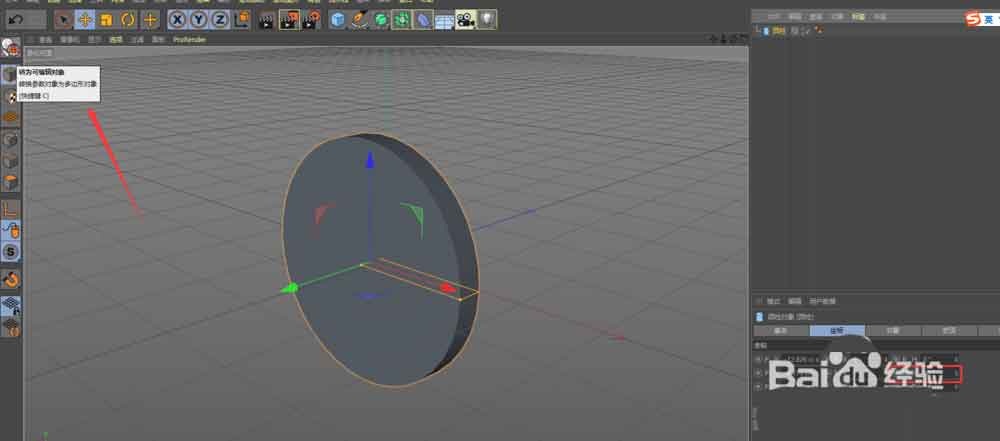1000x441 pixels.
Task: Switch to Edges mode
Action: tap(11, 161)
